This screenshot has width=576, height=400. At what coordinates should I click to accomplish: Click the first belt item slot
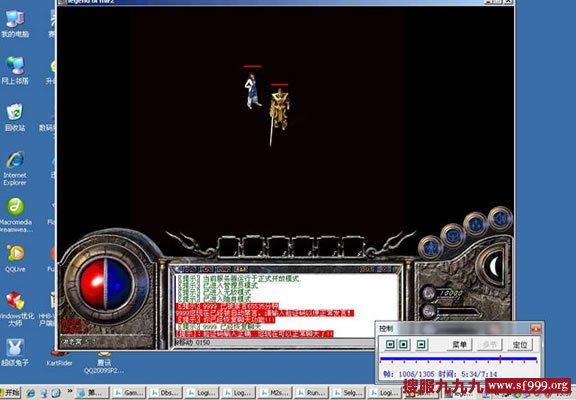coord(228,246)
